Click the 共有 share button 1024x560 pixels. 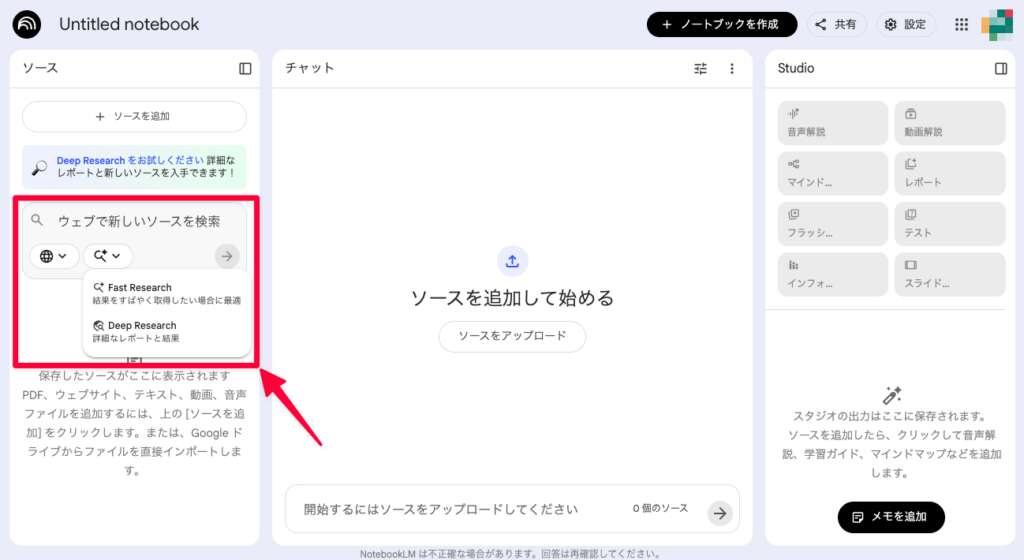tap(836, 24)
